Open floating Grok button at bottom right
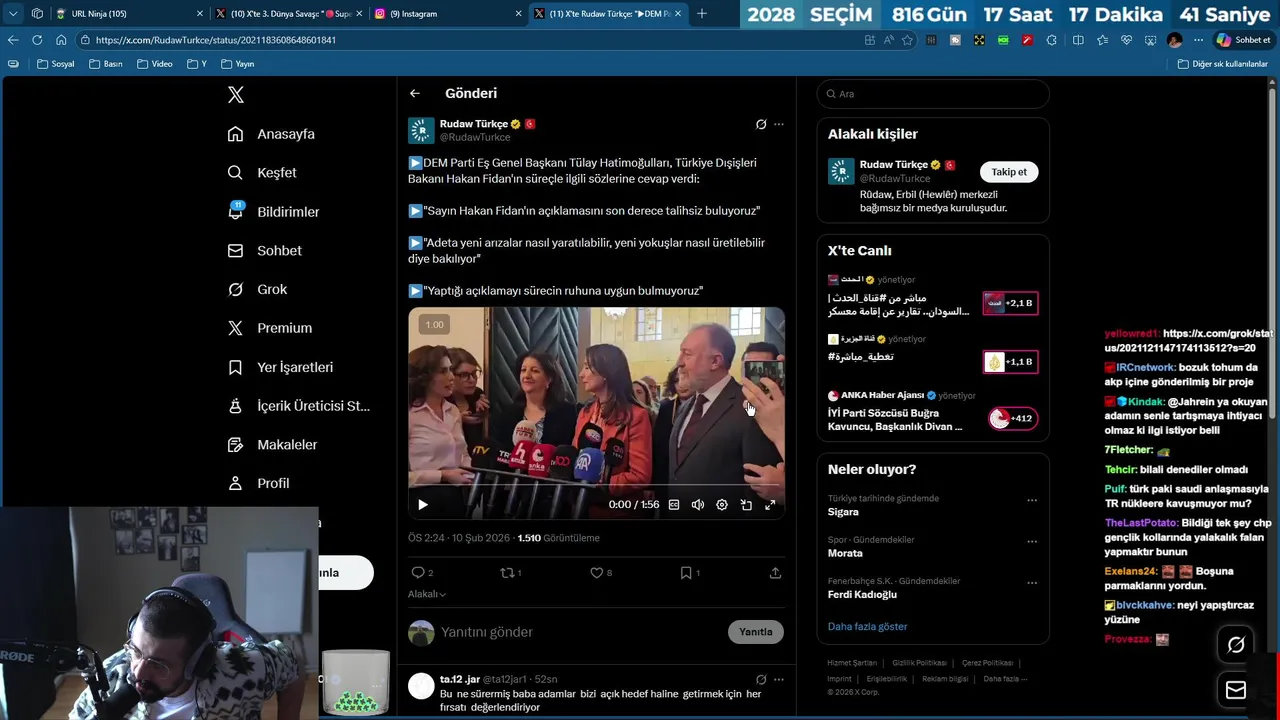 coord(1236,645)
